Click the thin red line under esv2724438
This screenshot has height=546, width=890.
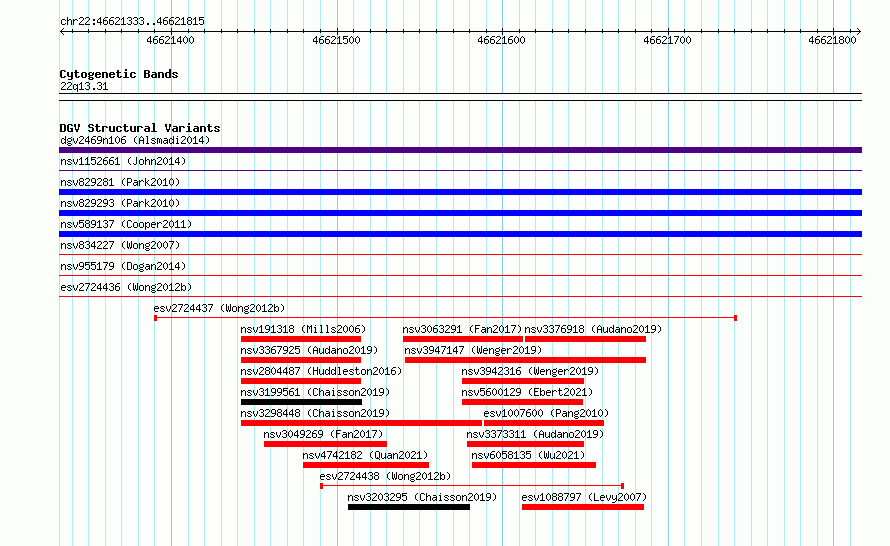(x=472, y=486)
